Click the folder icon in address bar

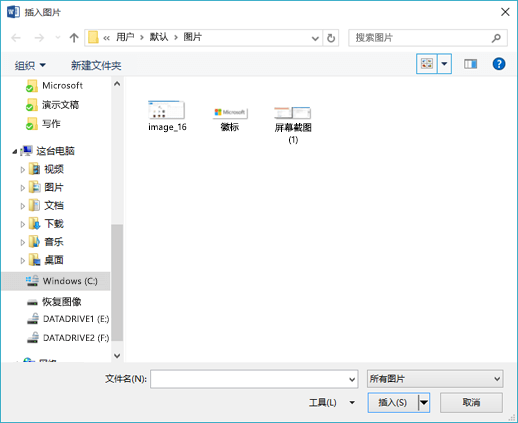pos(93,37)
